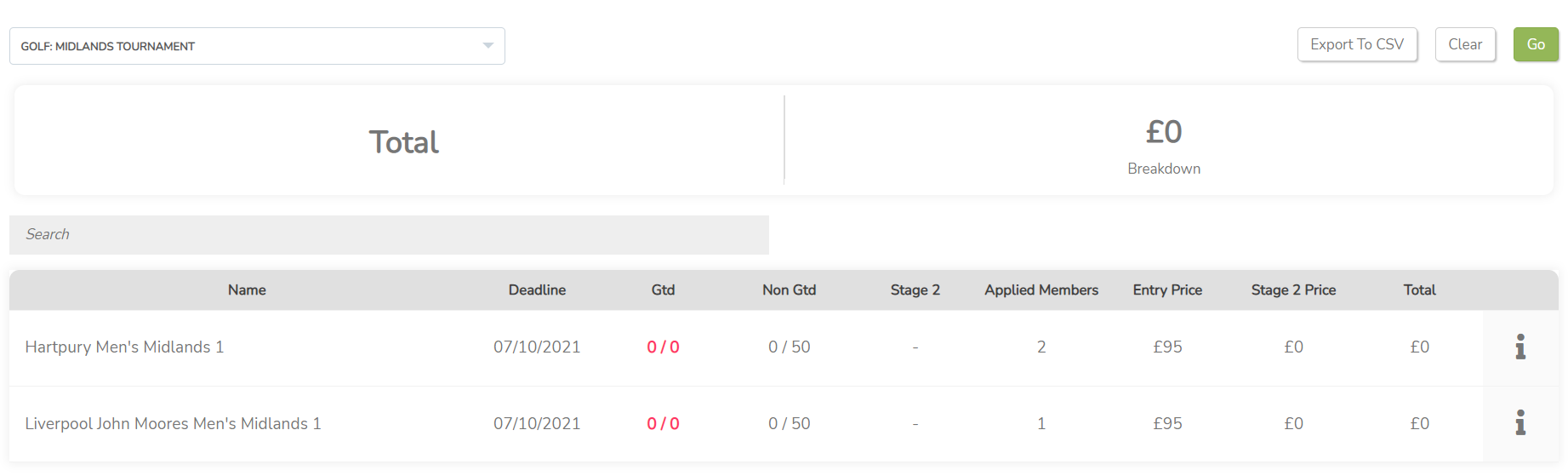Click the Export To CSV button
Image resolution: width=1568 pixels, height=476 pixels.
(x=1357, y=44)
